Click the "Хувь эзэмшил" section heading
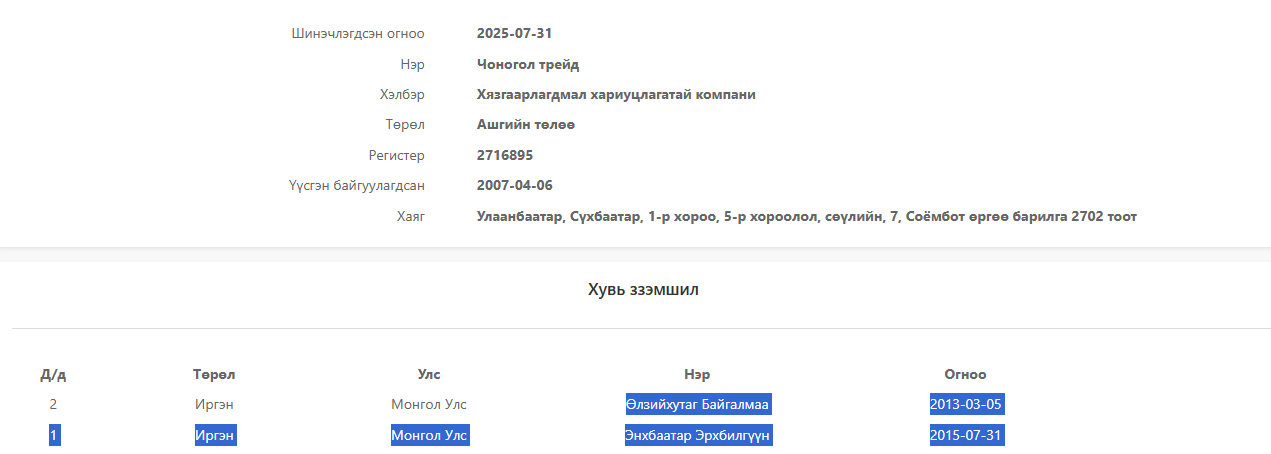Screen dimensions: 1271x454 643,290
